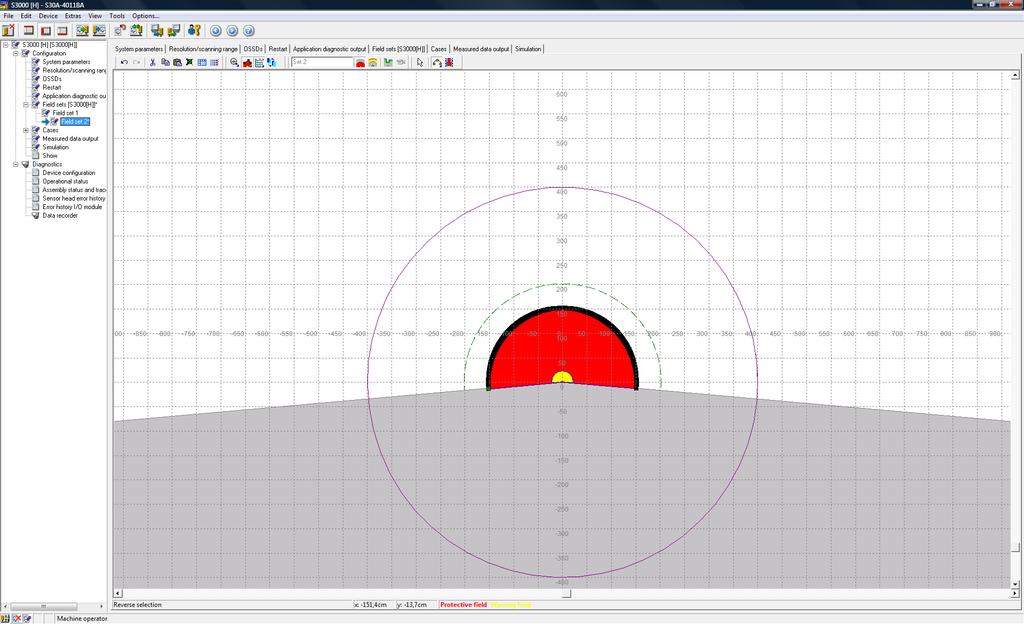The width and height of the screenshot is (1024, 624).
Task: Click the copy icon in editor toolbar
Action: [x=165, y=63]
